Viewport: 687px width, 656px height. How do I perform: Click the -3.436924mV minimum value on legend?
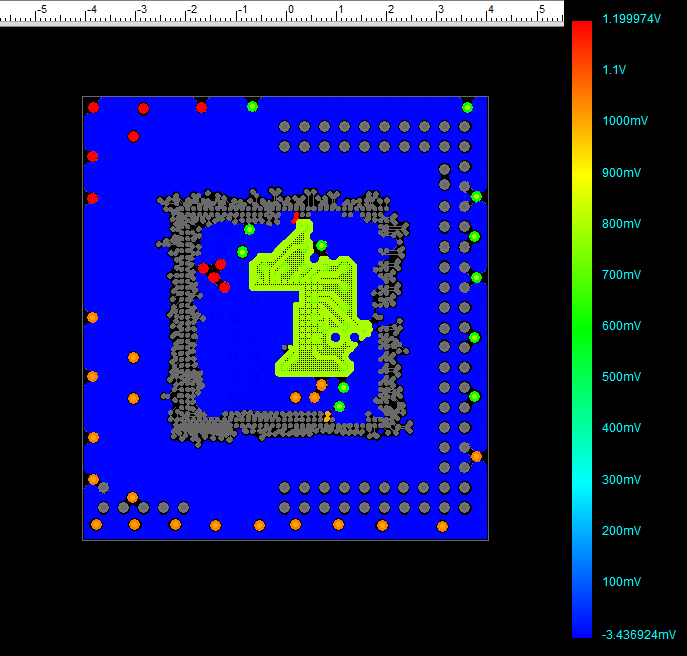pos(637,633)
